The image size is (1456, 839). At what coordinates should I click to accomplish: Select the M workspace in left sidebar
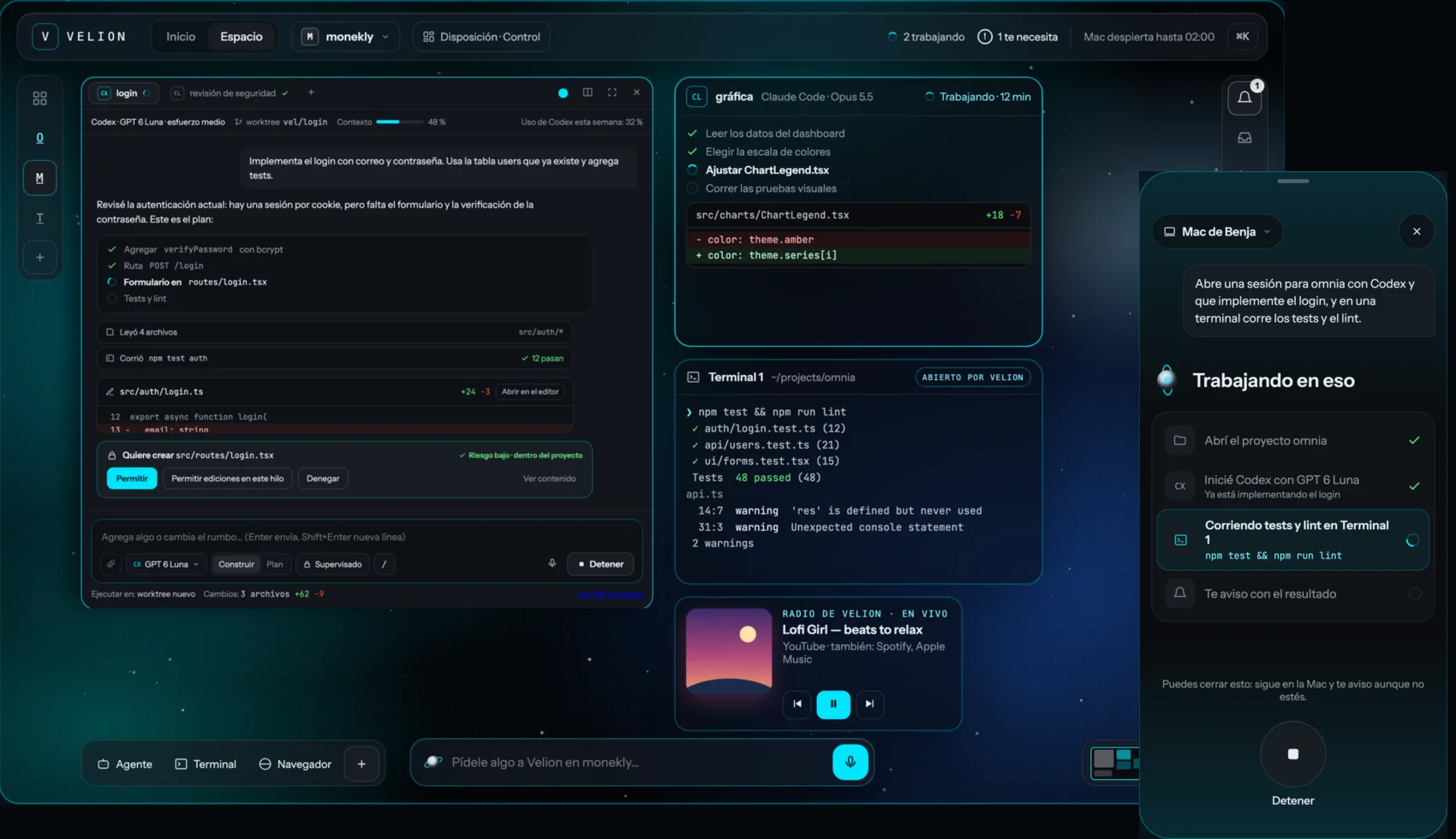pos(39,178)
